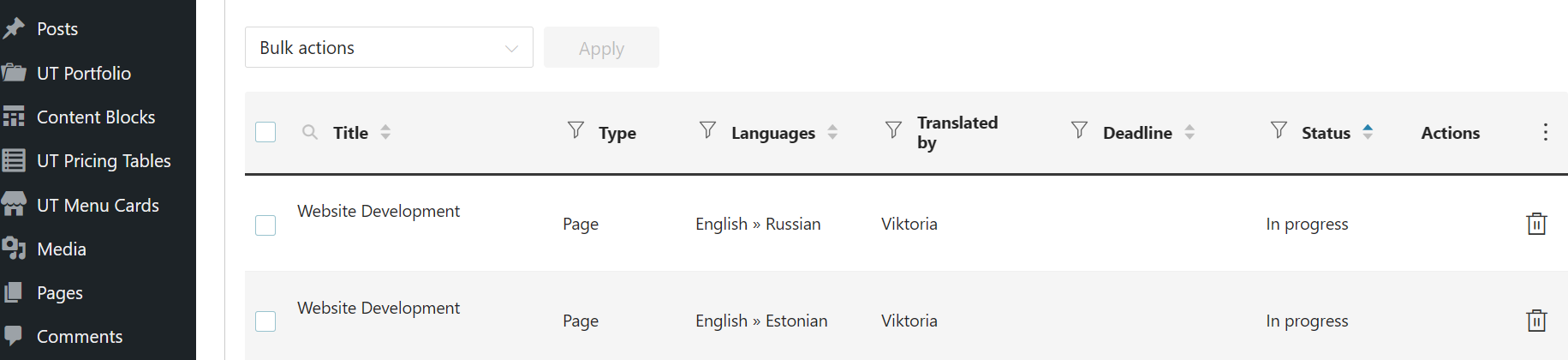Open the Translated by filter icon
Image resolution: width=1568 pixels, height=360 pixels.
pos(893,130)
